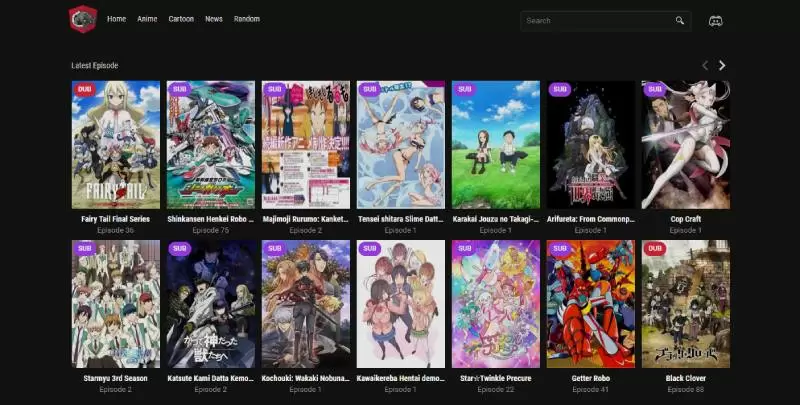800x405 pixels.
Task: Click the Latest Episode heading
Action: point(95,66)
